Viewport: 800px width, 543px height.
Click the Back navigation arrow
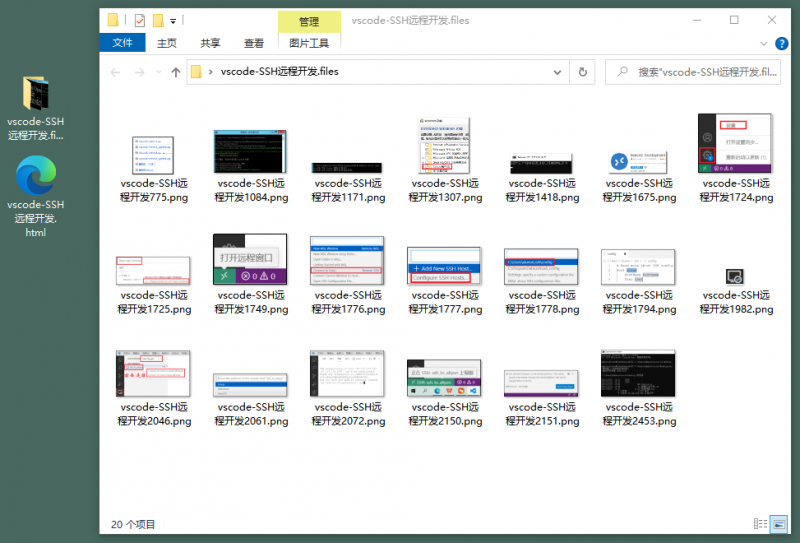coord(114,72)
